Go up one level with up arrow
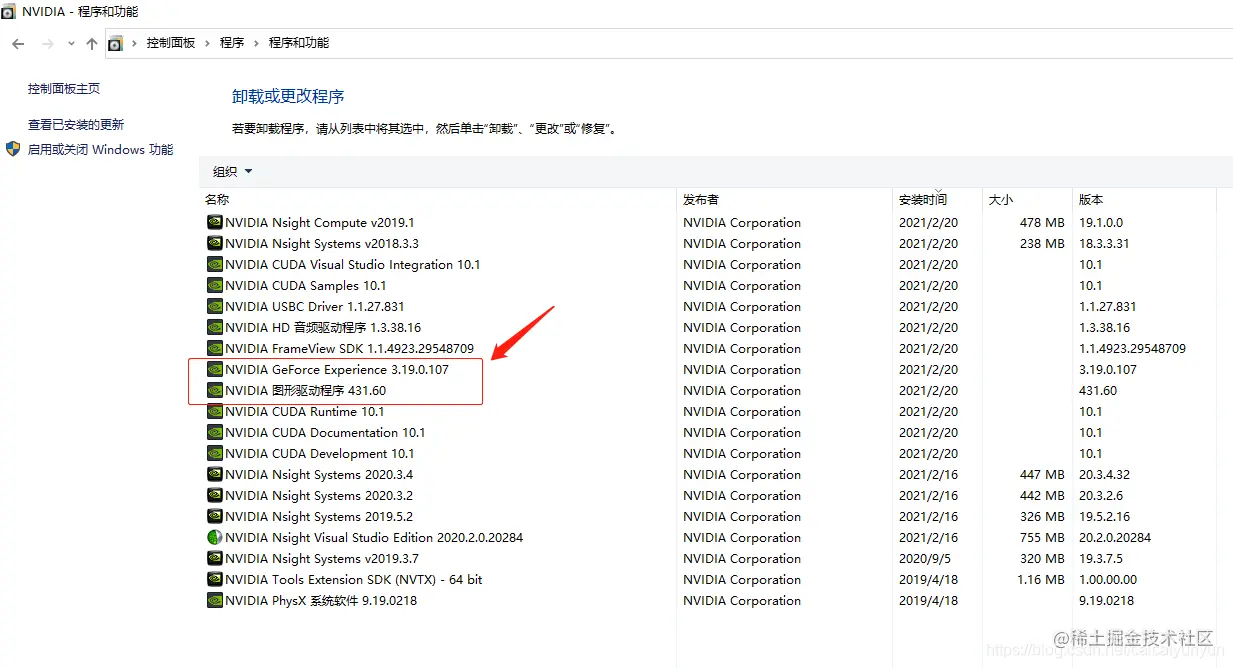 click(92, 43)
